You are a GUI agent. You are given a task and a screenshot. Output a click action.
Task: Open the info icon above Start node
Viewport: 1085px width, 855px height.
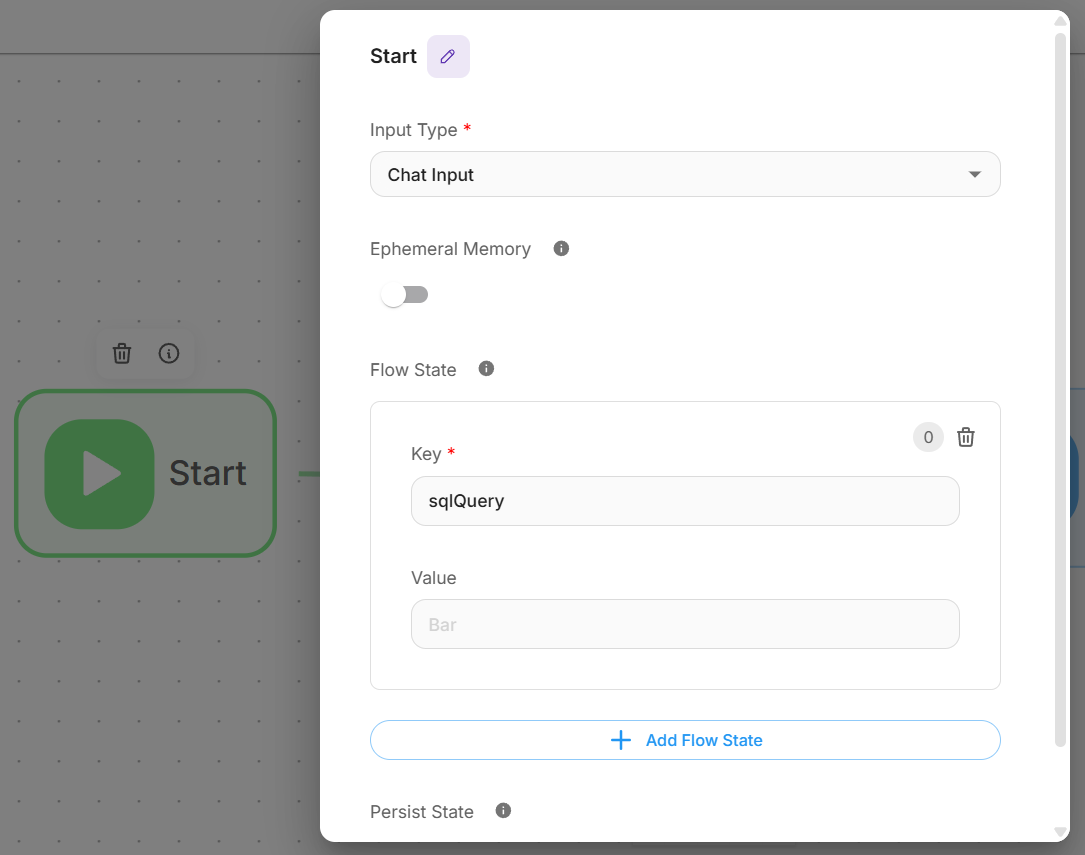tap(169, 353)
